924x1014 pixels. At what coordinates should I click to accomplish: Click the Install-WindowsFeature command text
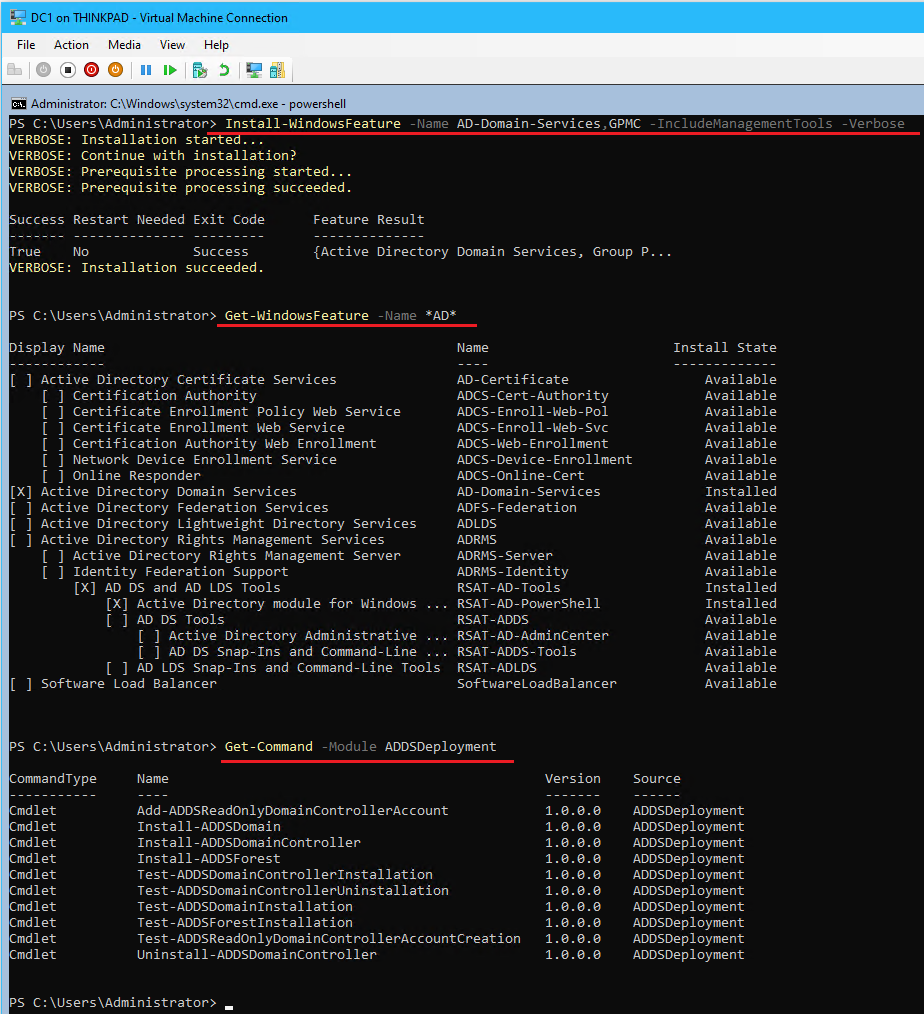pyautogui.click(x=313, y=124)
